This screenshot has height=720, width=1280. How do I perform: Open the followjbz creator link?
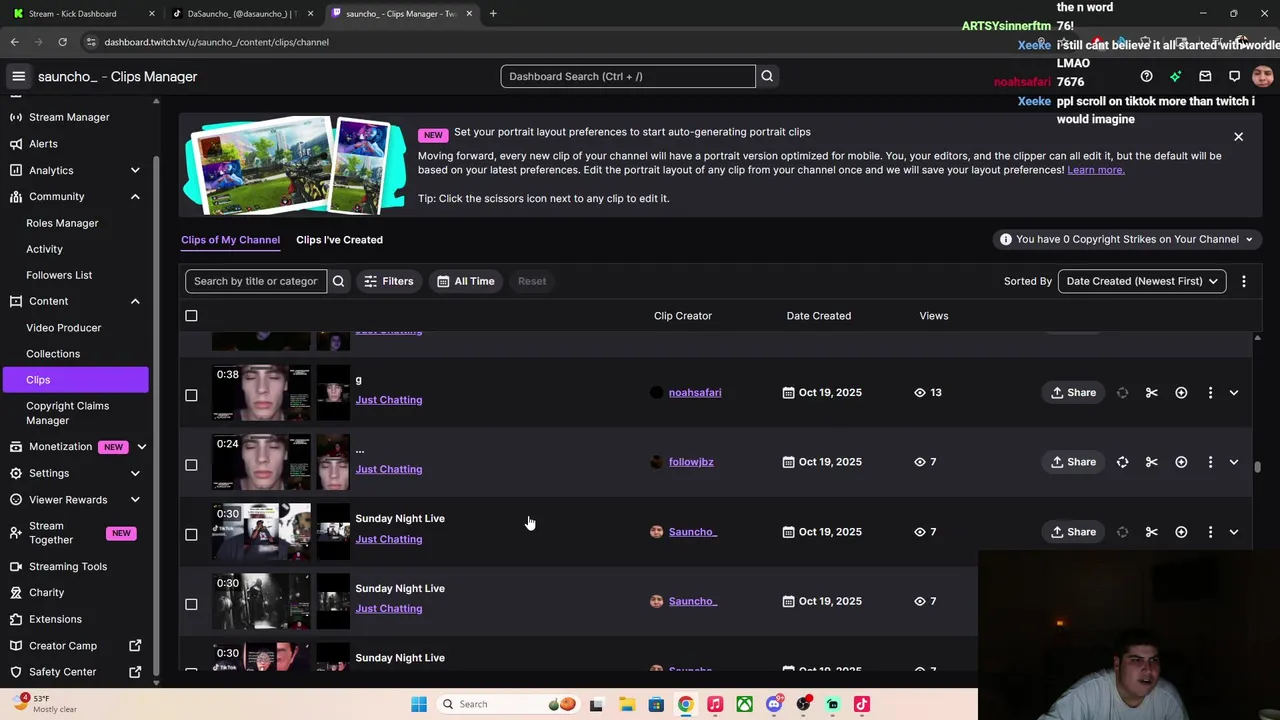pos(691,462)
